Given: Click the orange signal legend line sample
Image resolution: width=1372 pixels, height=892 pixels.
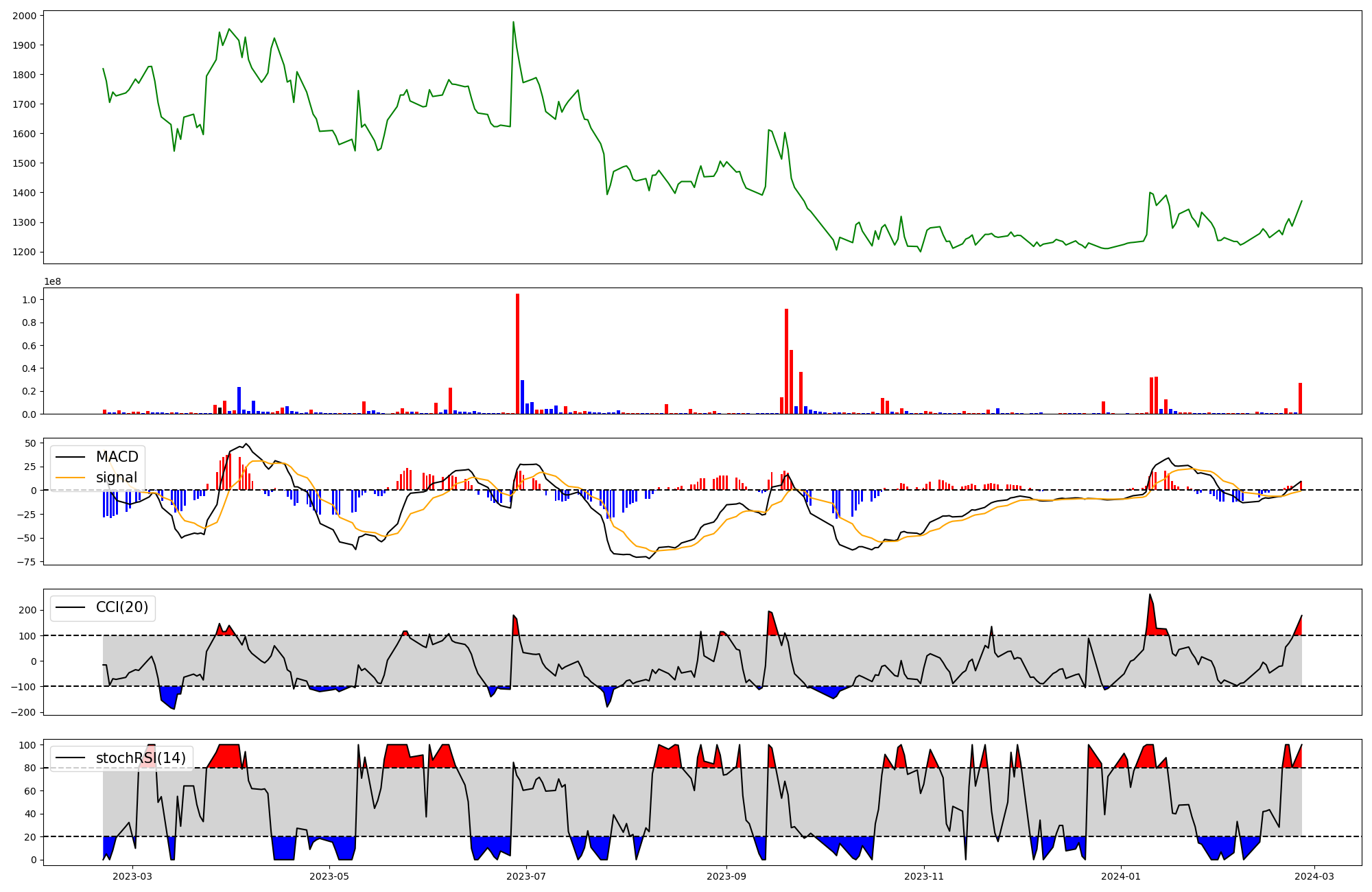Looking at the screenshot, I should click(71, 478).
